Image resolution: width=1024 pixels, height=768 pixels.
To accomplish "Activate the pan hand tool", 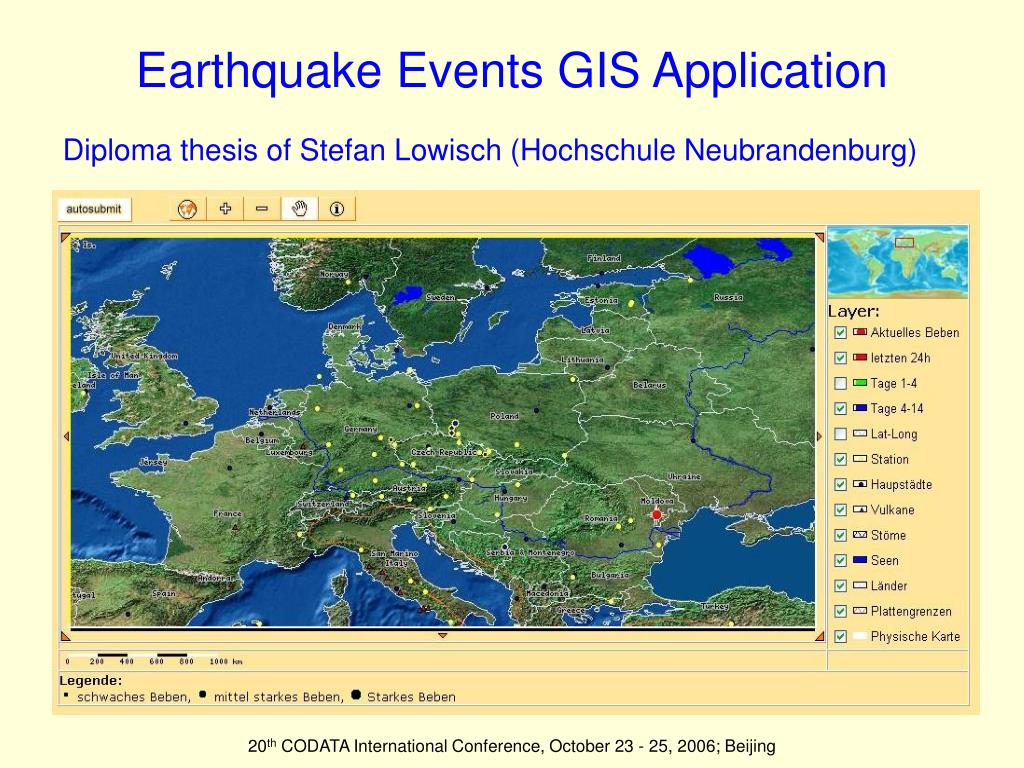I will tap(299, 209).
